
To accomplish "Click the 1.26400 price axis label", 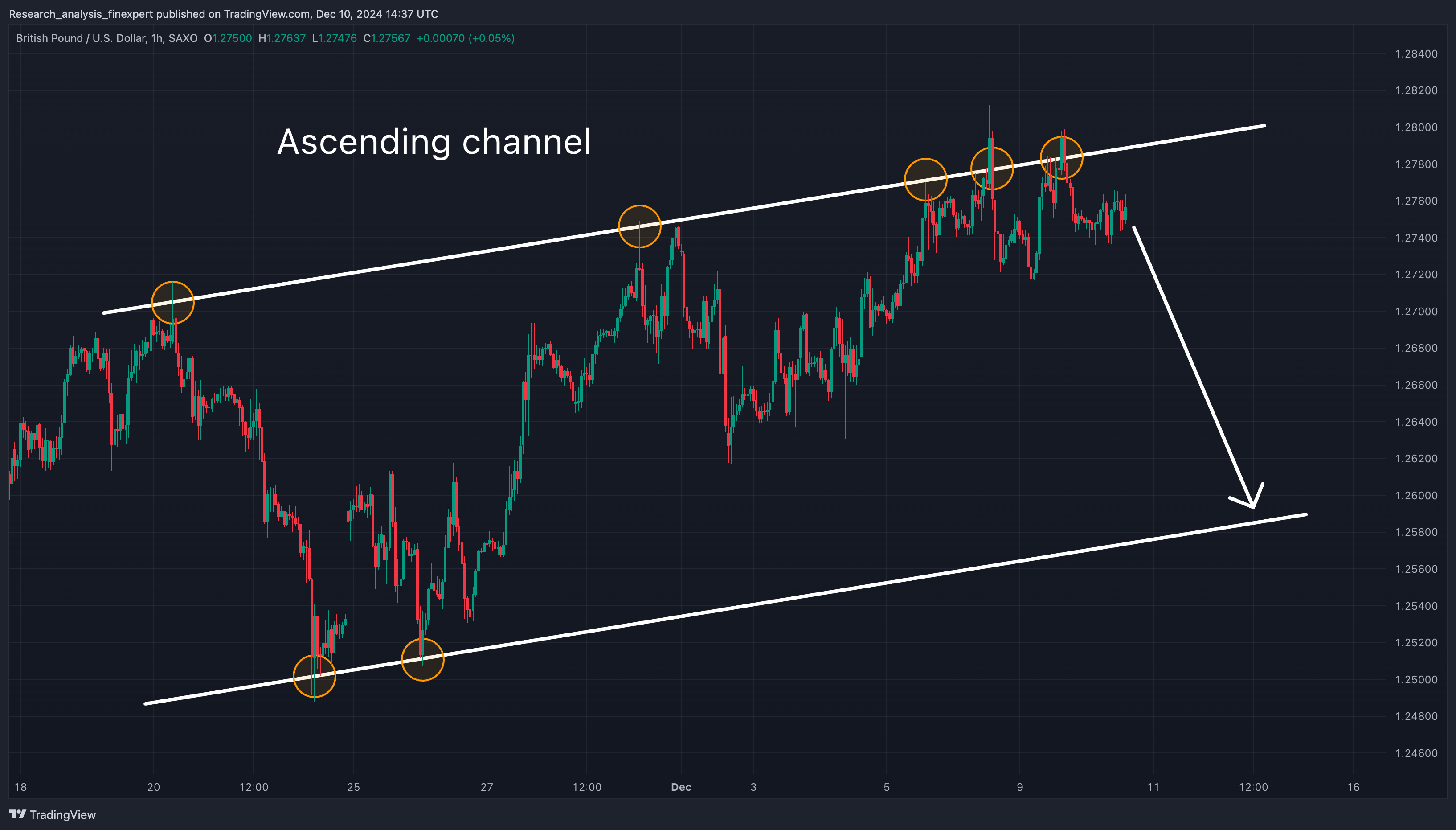I will click(1416, 422).
